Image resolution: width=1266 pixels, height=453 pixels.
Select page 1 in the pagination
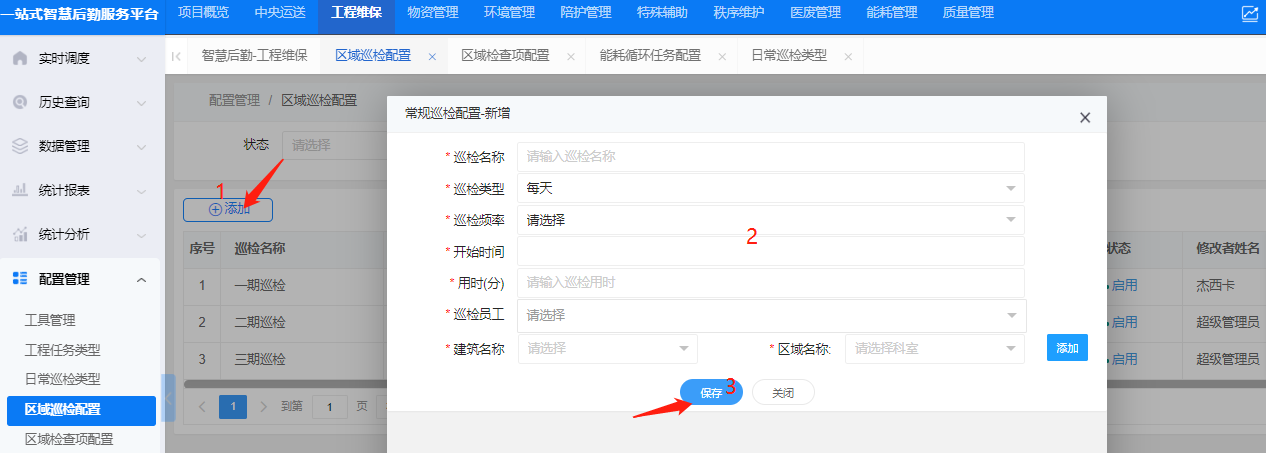[x=233, y=407]
